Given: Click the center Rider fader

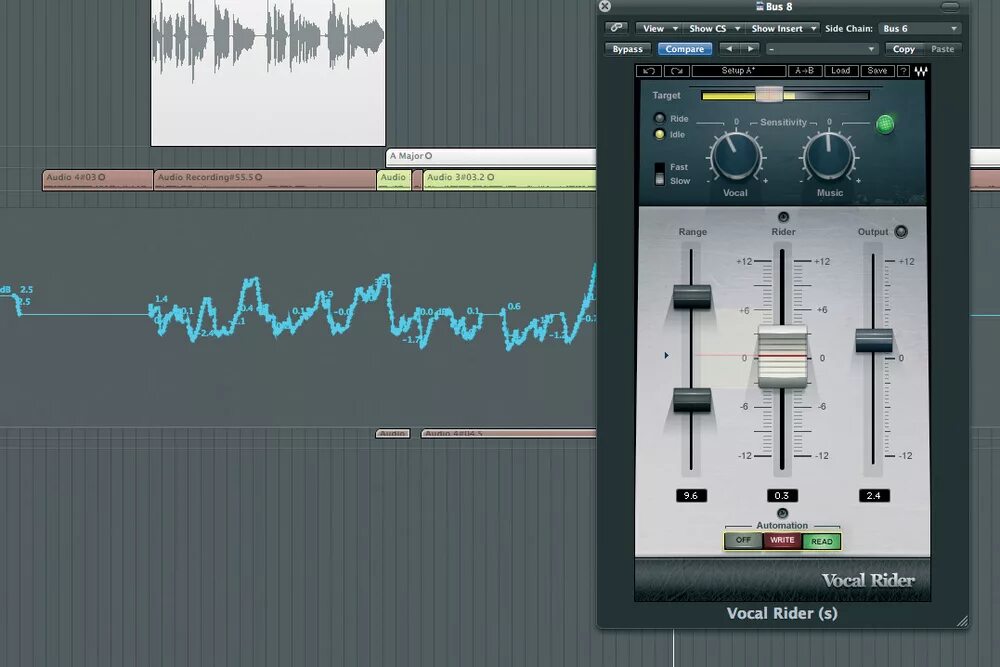Looking at the screenshot, I should point(783,355).
